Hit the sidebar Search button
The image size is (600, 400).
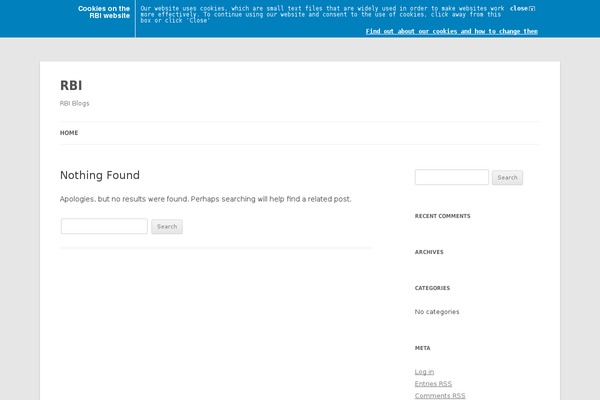[x=507, y=178]
